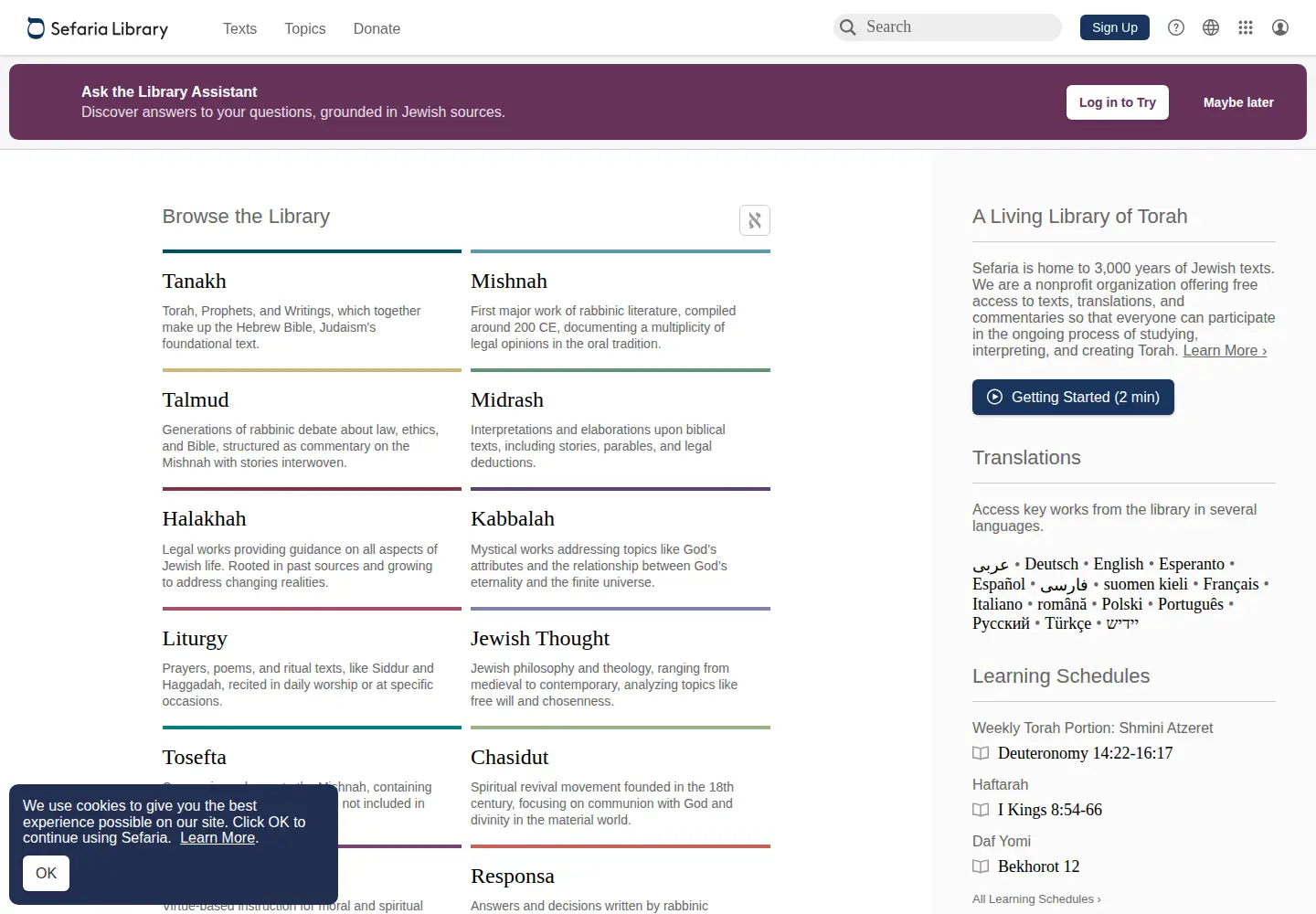The image size is (1316, 914).
Task: Open All Learning Schedules link
Action: [1036, 899]
